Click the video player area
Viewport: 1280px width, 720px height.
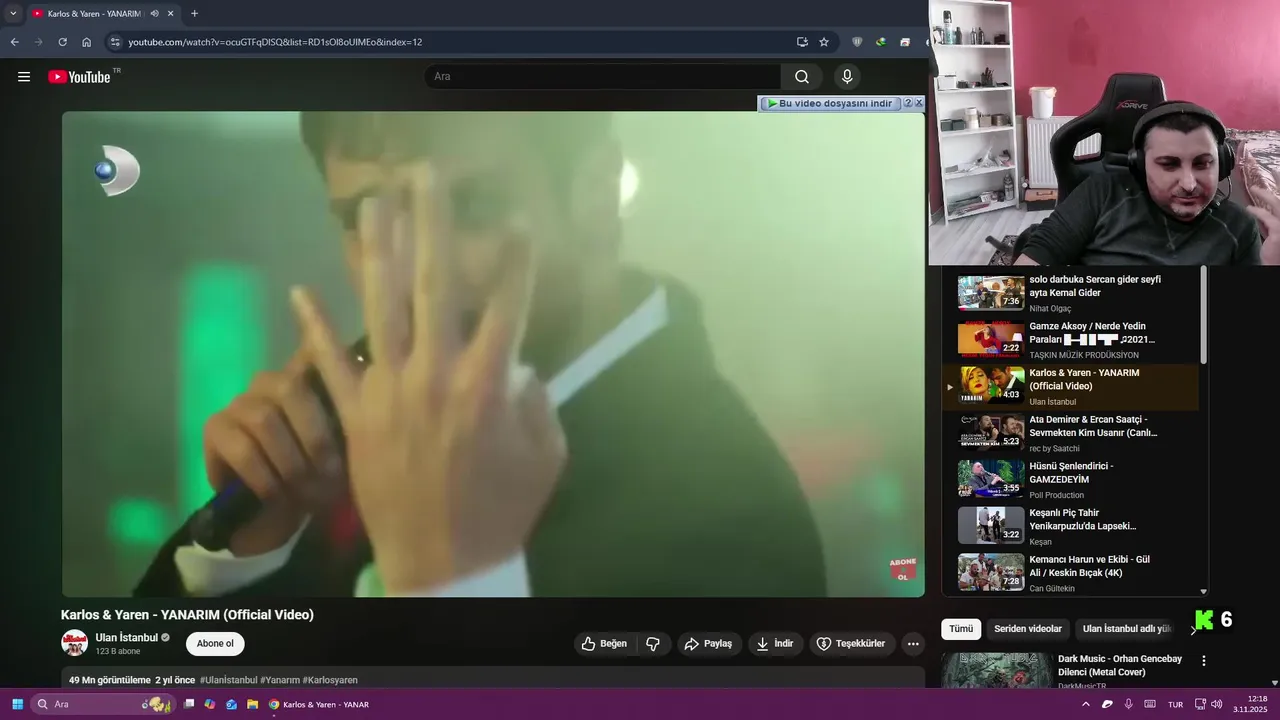click(493, 354)
